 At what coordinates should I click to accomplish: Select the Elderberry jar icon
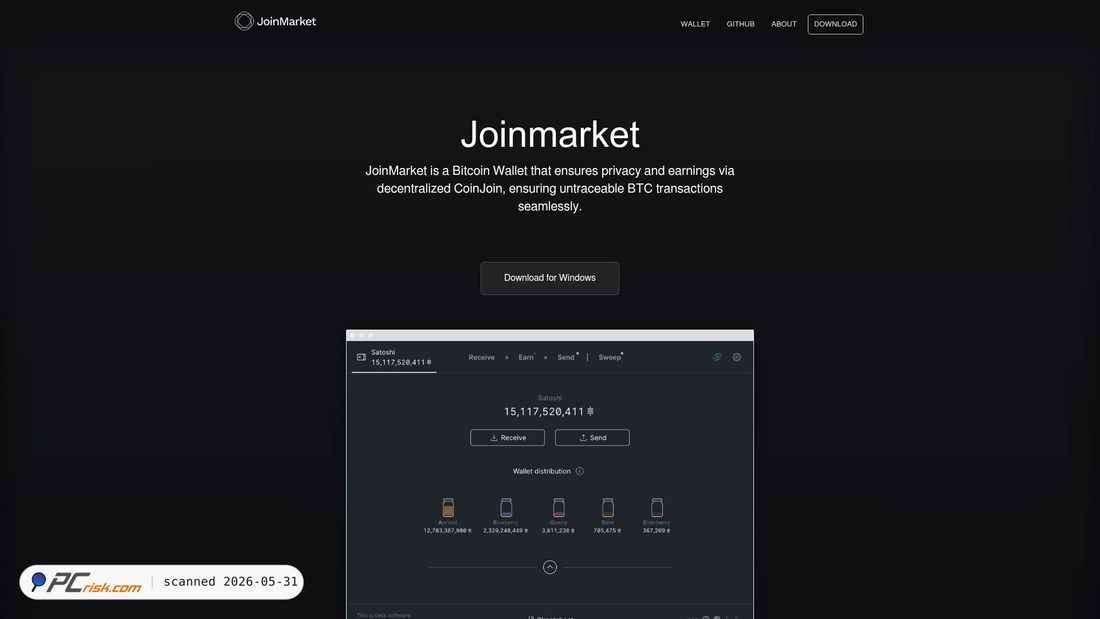657,507
